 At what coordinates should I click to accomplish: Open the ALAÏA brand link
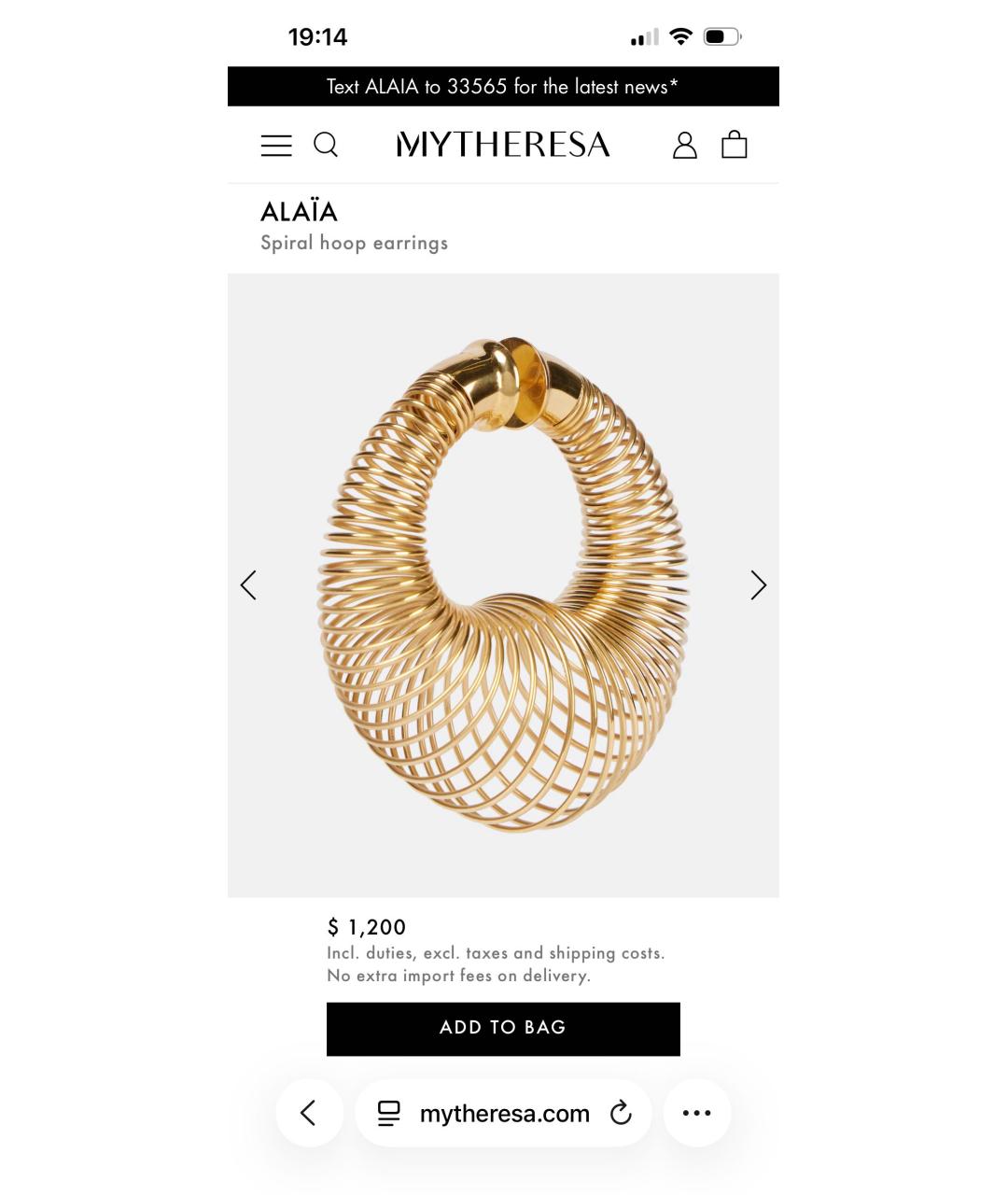tap(299, 211)
